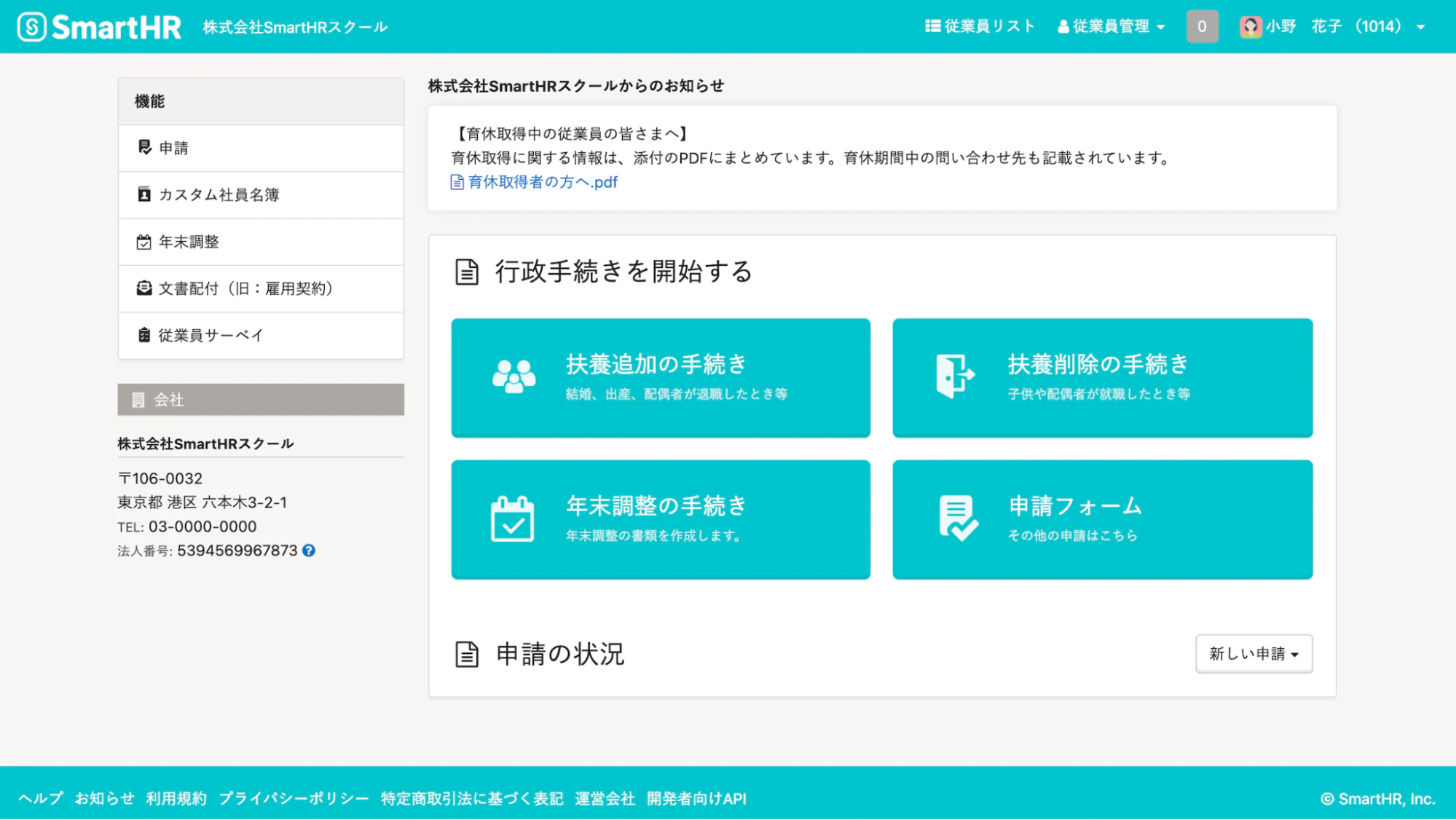The height and width of the screenshot is (820, 1456).
Task: Select the 会社 sidebar item
Action: [x=261, y=399]
